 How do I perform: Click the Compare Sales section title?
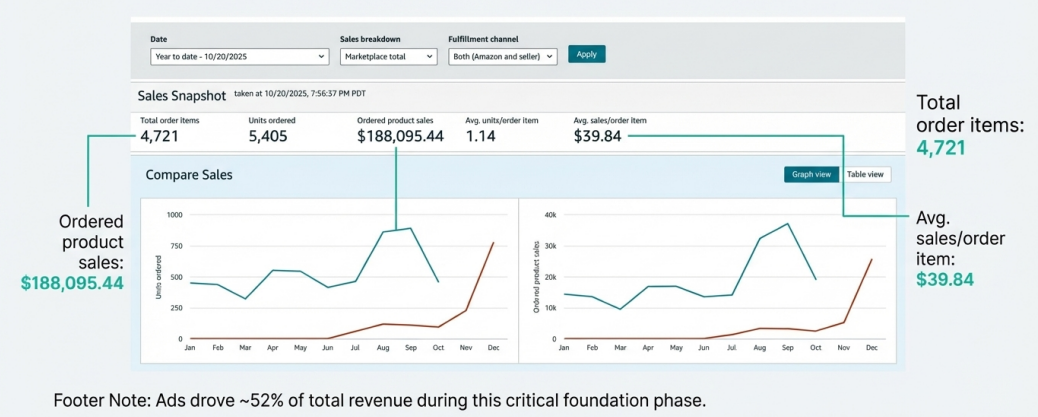click(x=189, y=174)
